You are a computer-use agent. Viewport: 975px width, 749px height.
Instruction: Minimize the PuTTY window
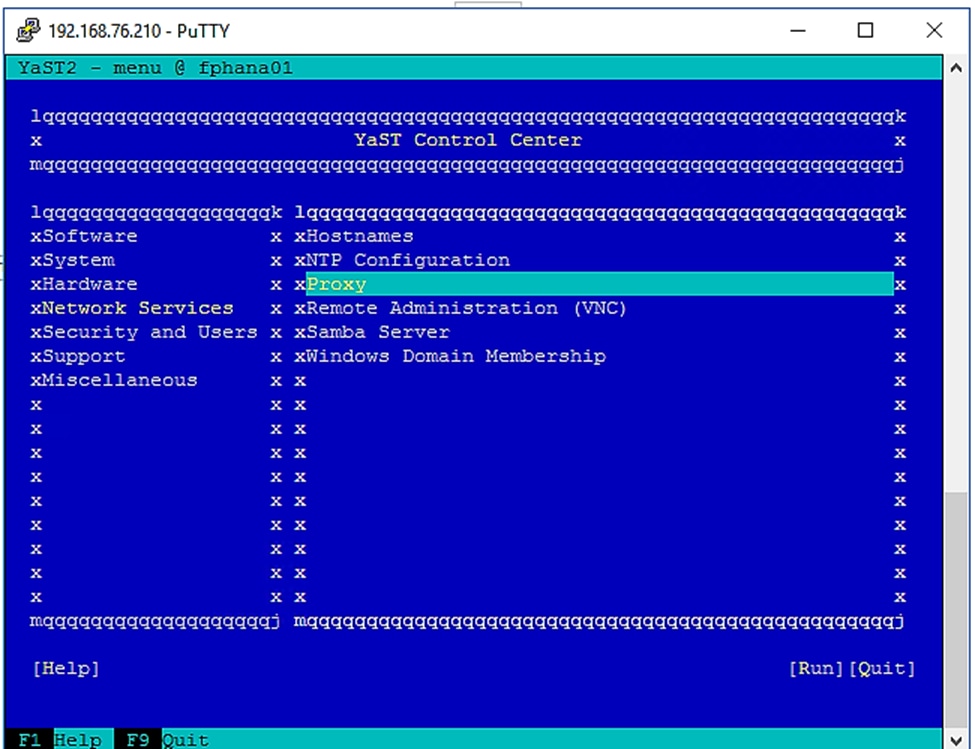(798, 30)
